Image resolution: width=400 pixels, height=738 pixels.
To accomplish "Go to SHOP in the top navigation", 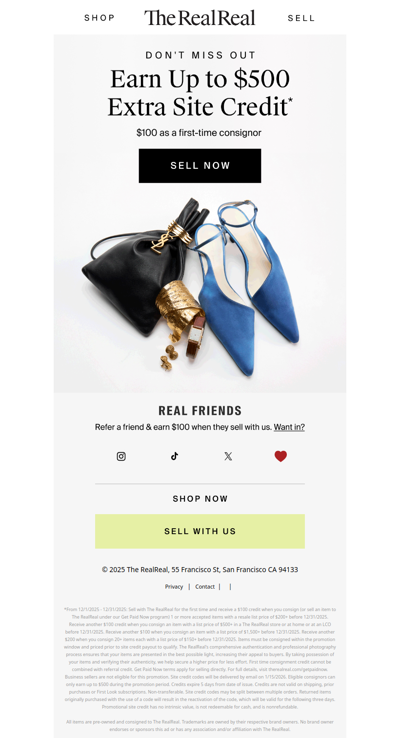I will click(x=99, y=18).
